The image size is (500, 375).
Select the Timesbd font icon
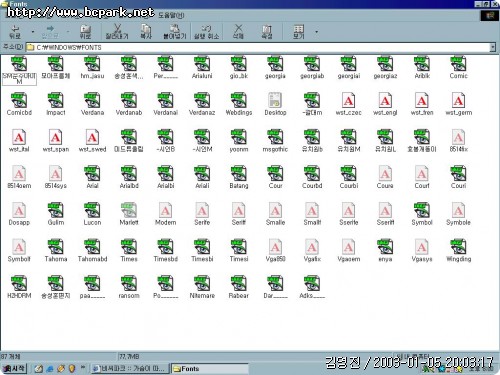point(166,251)
